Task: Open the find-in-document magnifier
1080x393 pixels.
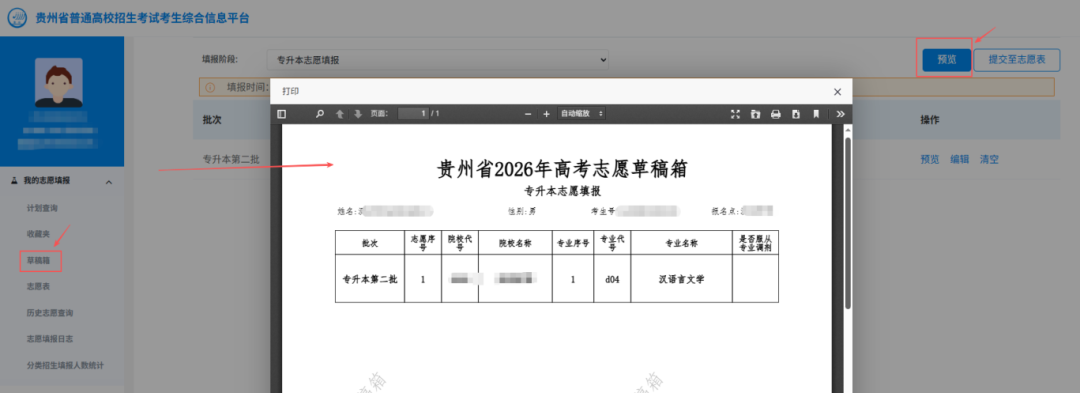Action: click(x=320, y=114)
